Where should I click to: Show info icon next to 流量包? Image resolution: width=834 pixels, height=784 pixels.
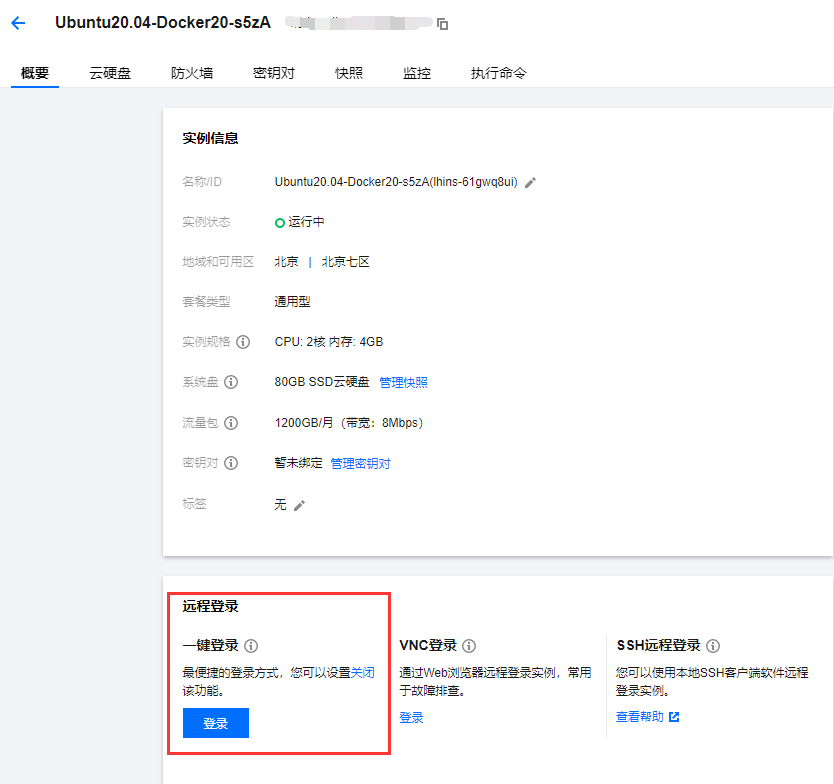(x=231, y=423)
